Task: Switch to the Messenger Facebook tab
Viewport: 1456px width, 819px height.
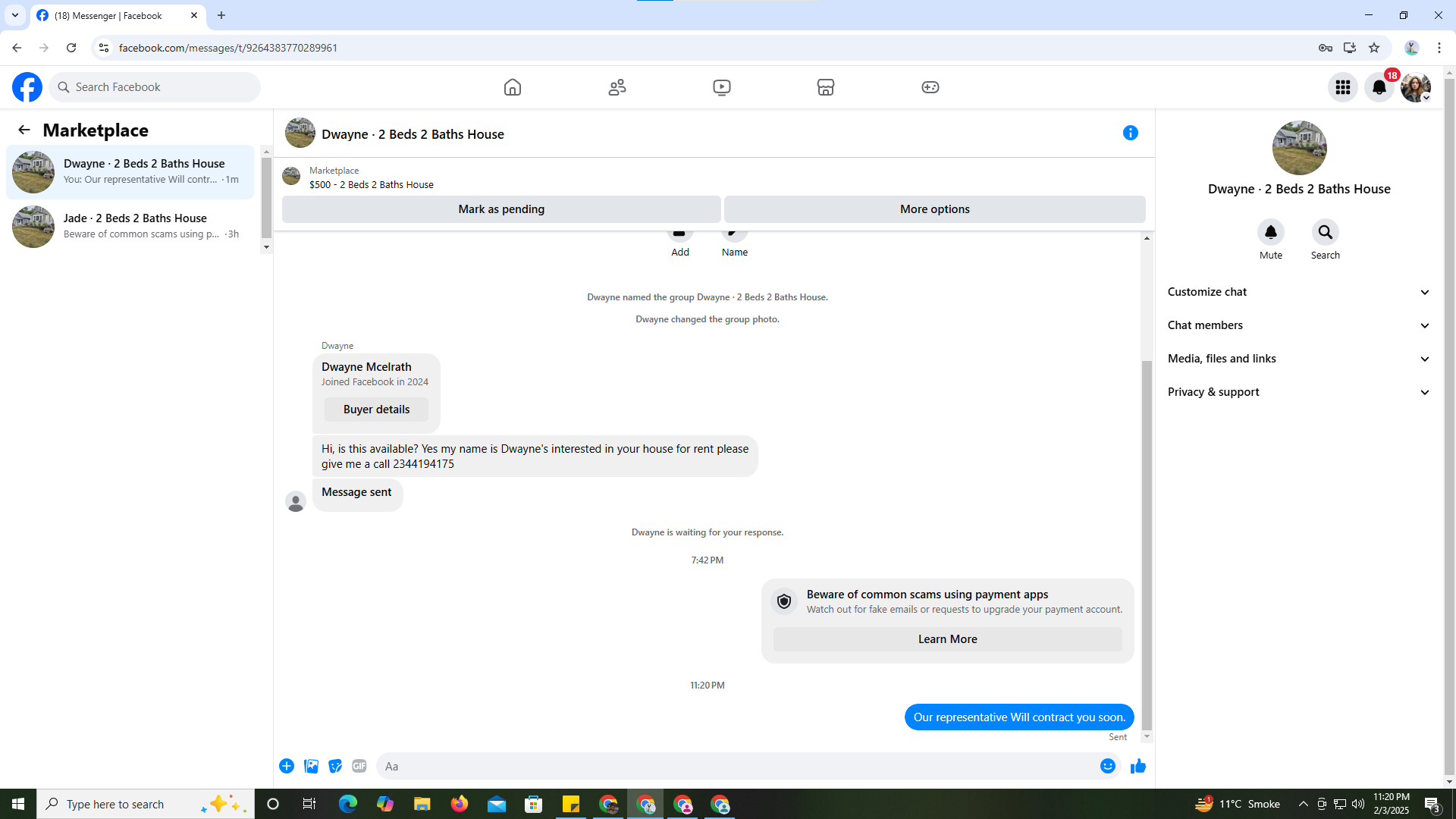Action: click(118, 15)
